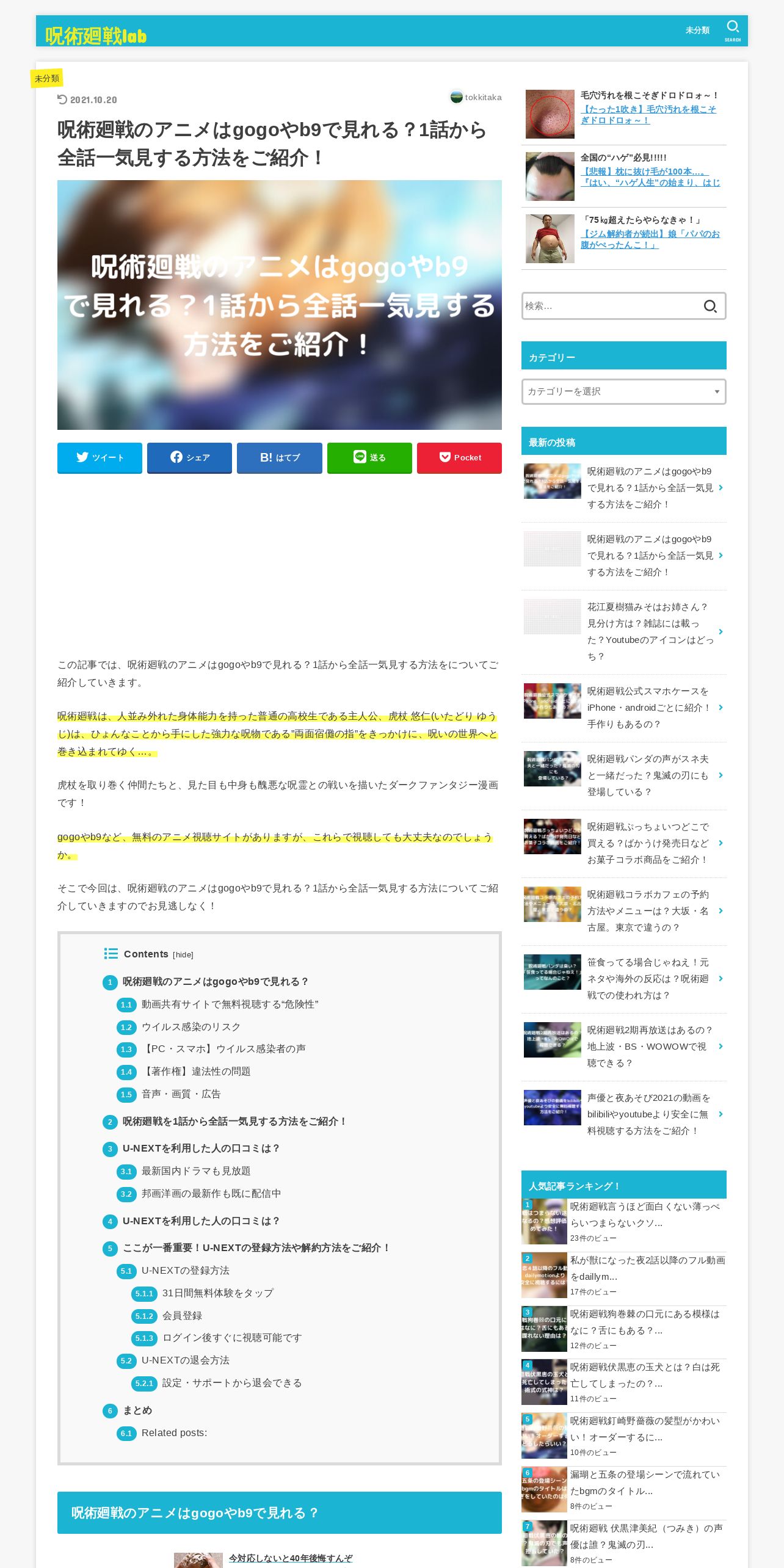Jump to 設定・サポートから退会できる section
Screen dimensions: 784x1568
[x=232, y=1382]
